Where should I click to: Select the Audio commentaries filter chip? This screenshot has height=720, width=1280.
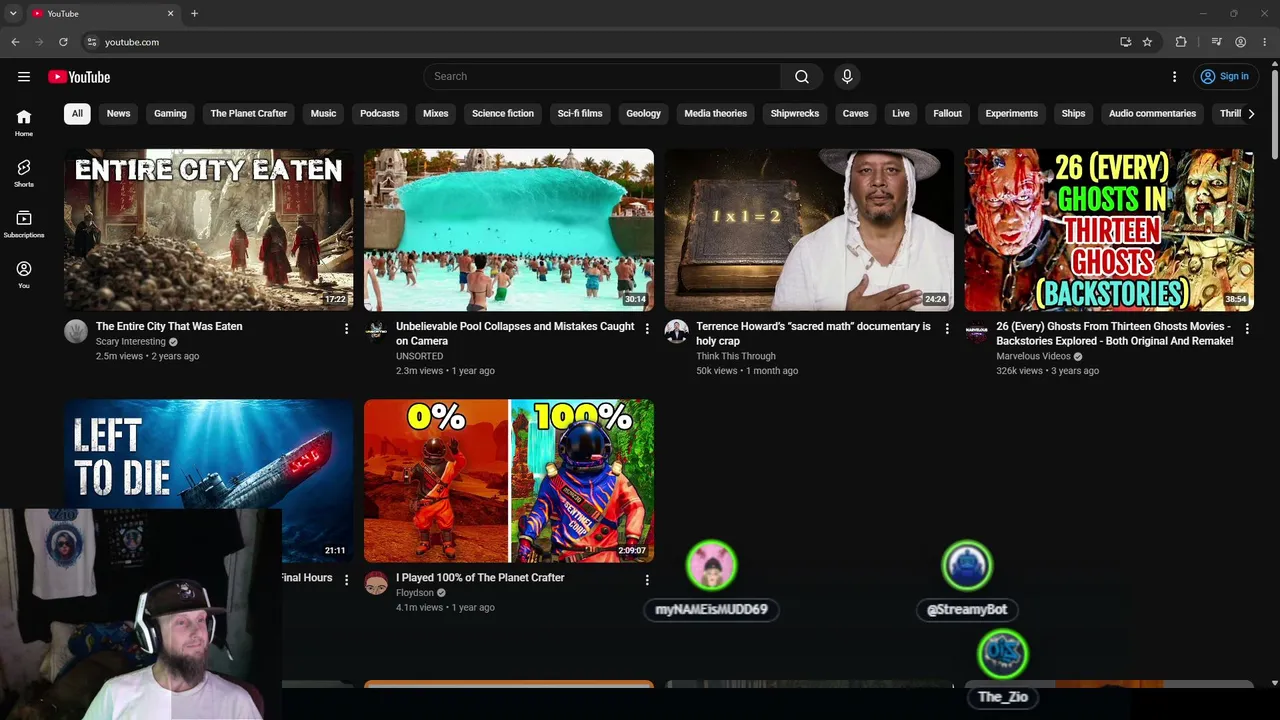coord(1152,114)
